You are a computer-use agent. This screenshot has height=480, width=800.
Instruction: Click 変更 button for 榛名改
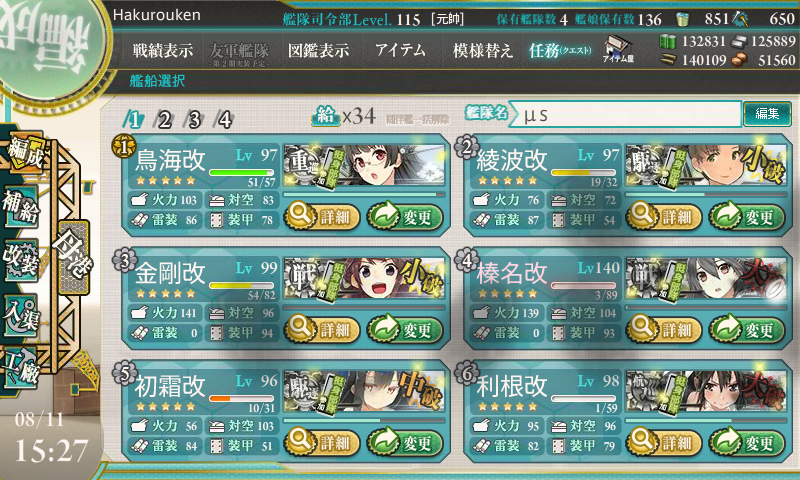point(746,330)
